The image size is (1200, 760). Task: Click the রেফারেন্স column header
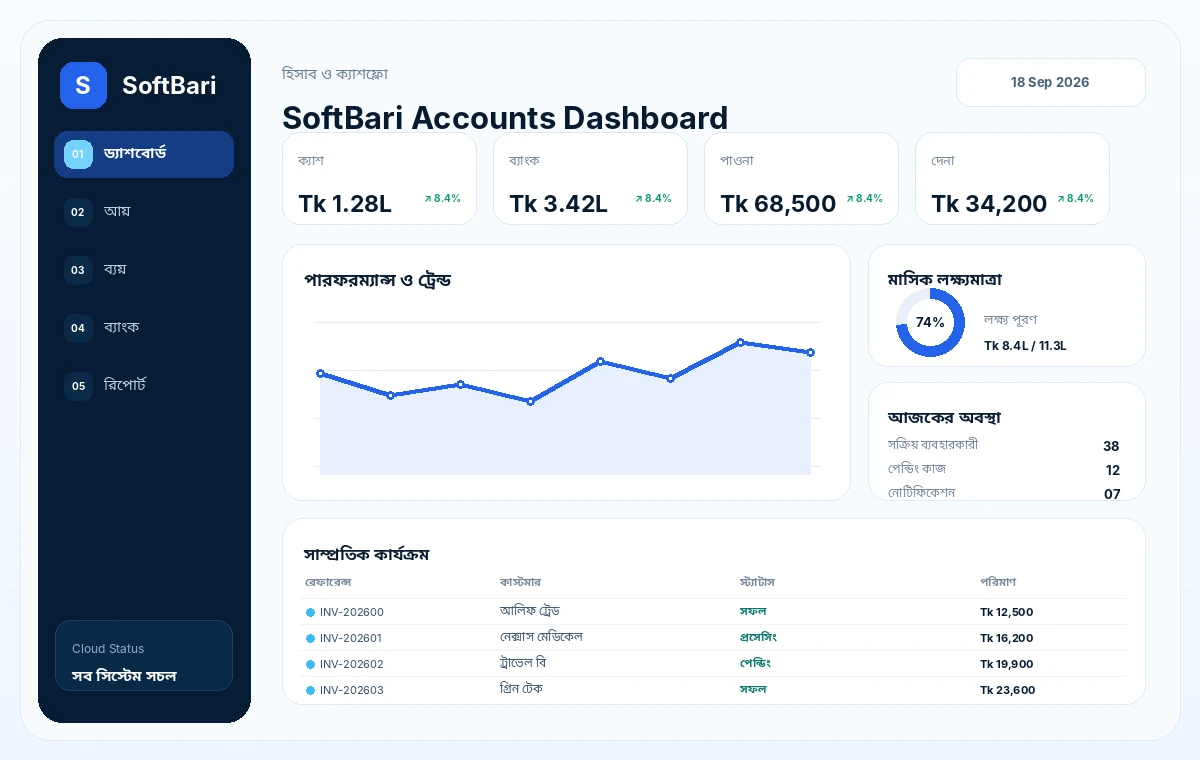[328, 582]
